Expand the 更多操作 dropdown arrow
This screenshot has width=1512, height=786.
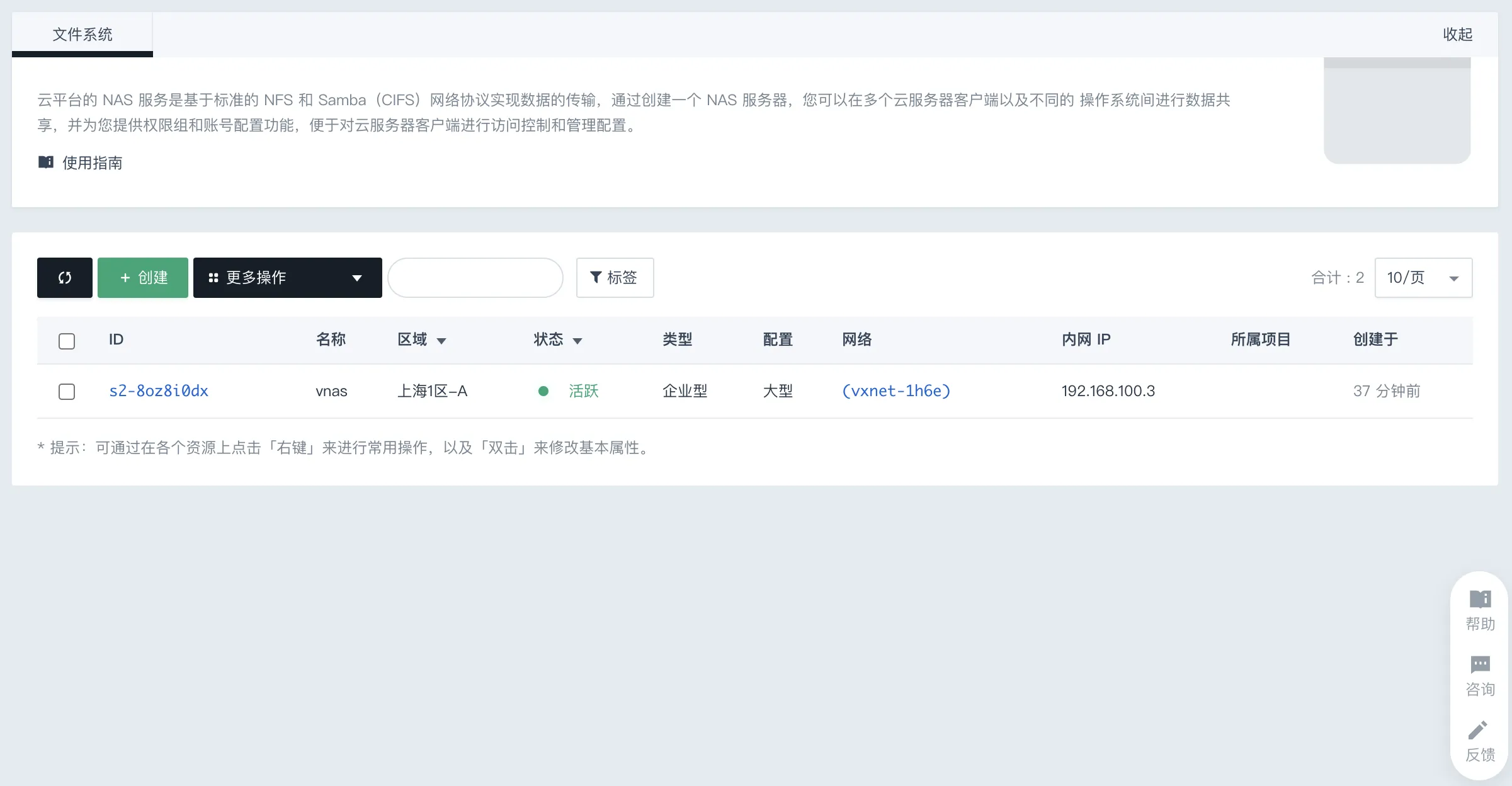point(357,278)
